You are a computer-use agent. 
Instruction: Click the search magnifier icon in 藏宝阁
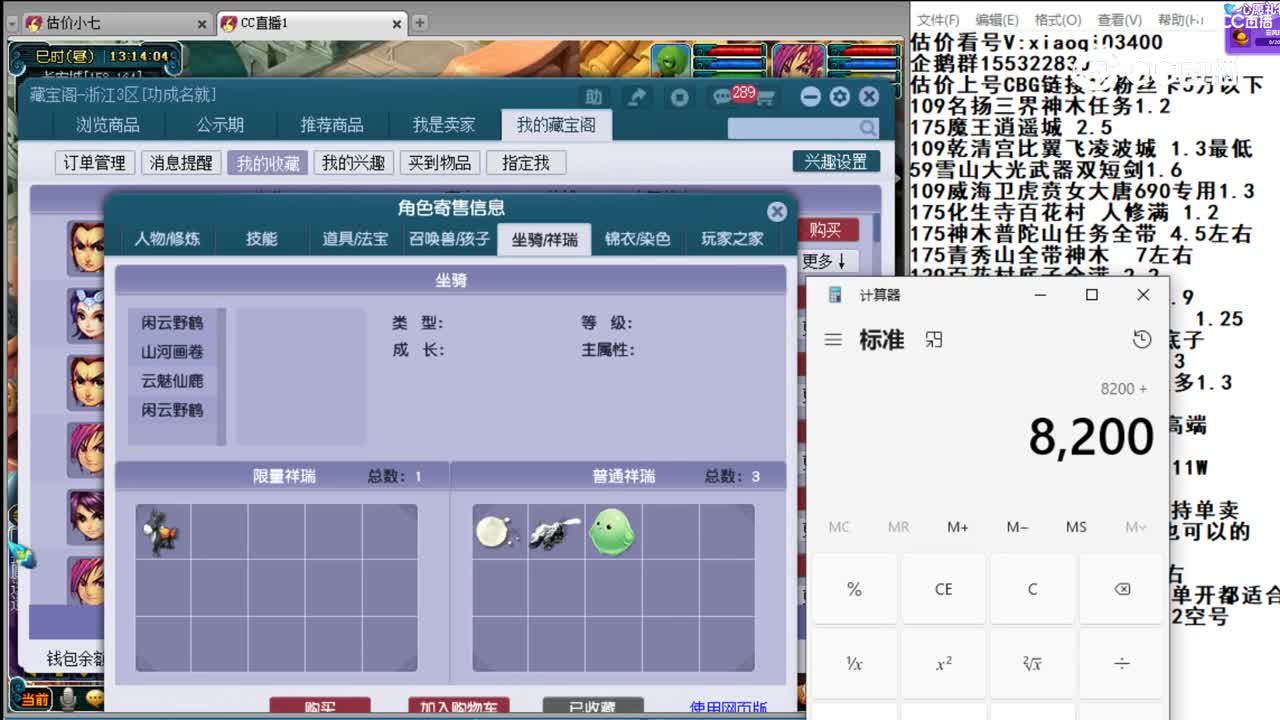(x=868, y=128)
